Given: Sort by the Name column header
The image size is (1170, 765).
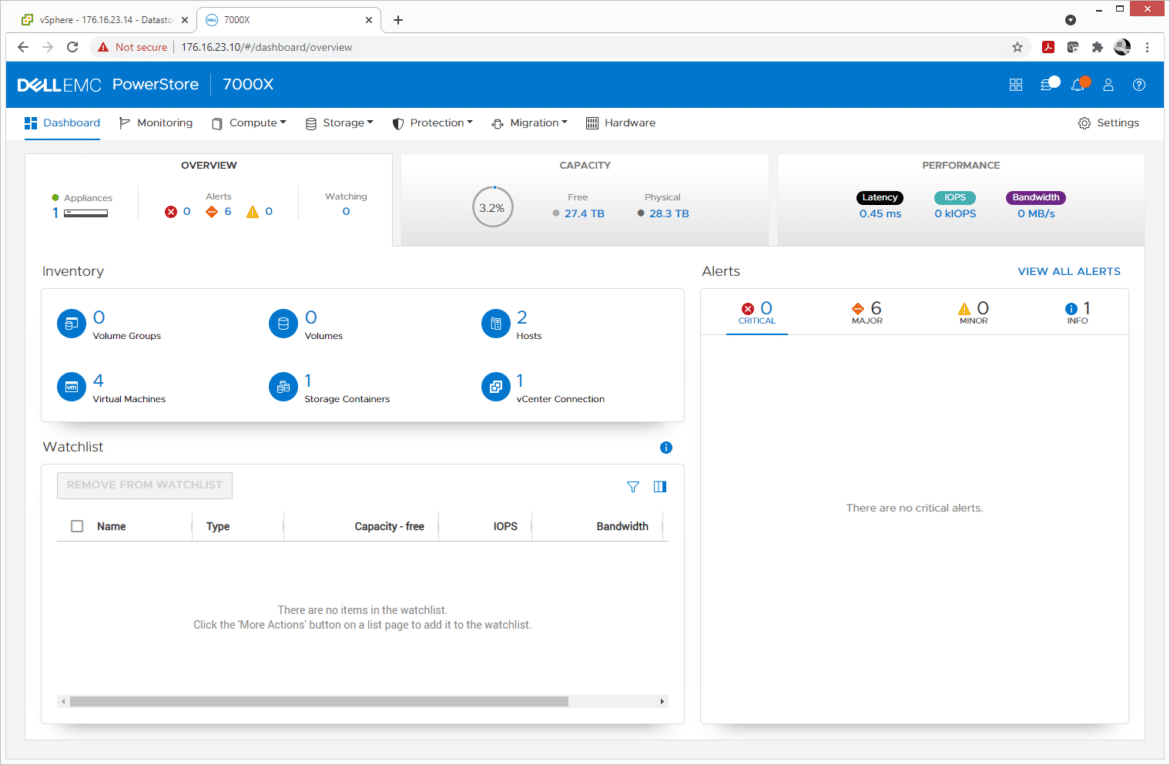Looking at the screenshot, I should pyautogui.click(x=111, y=526).
